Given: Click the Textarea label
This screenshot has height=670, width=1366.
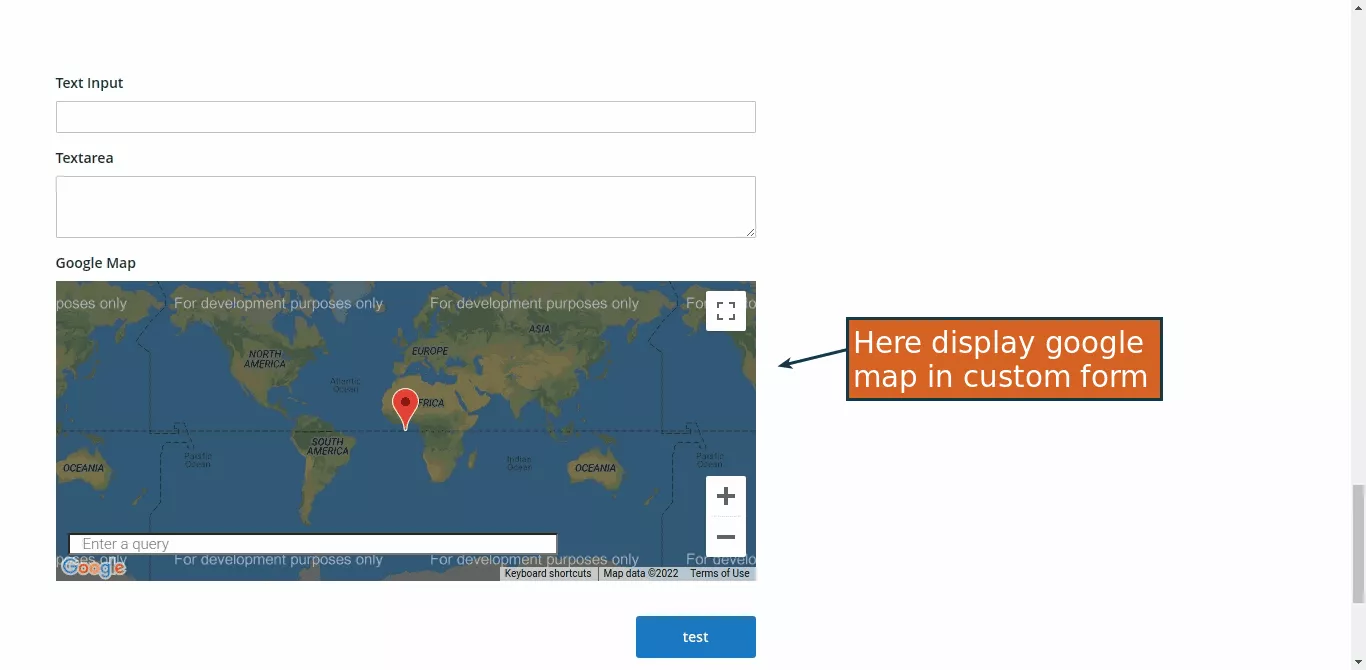Looking at the screenshot, I should click(84, 158).
